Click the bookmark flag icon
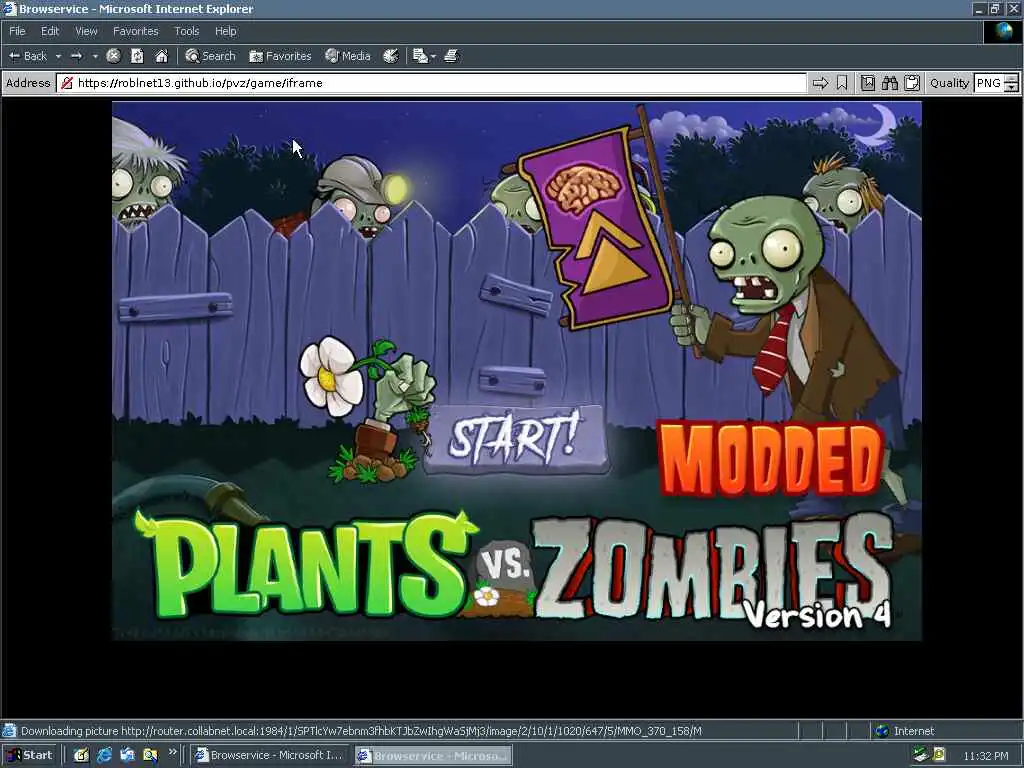Image resolution: width=1024 pixels, height=768 pixels. pyautogui.click(x=842, y=83)
